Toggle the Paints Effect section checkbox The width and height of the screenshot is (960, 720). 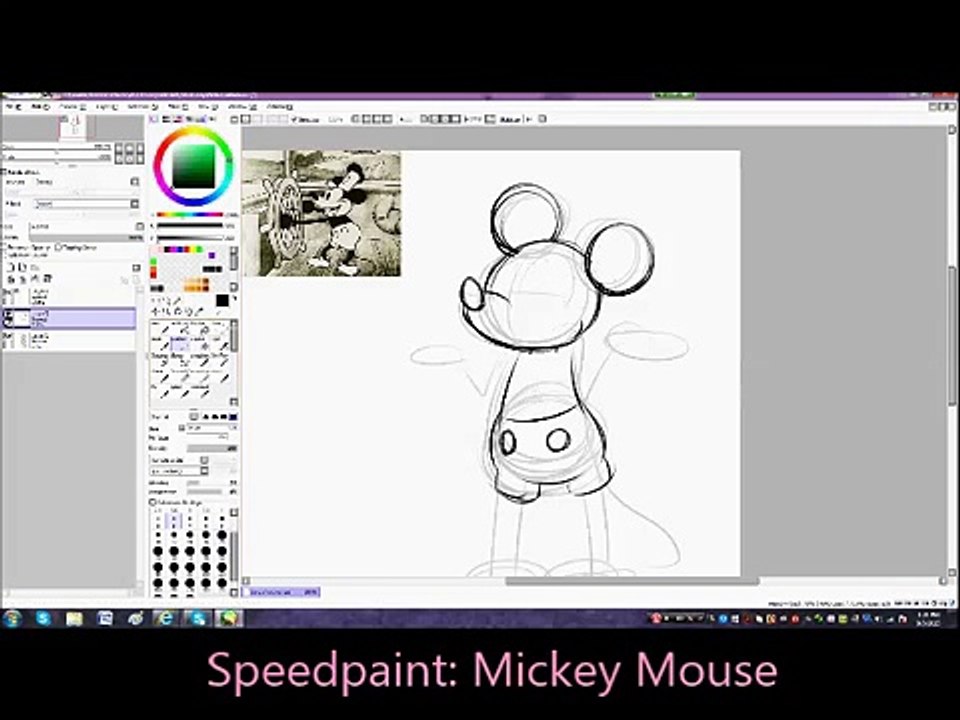4,172
